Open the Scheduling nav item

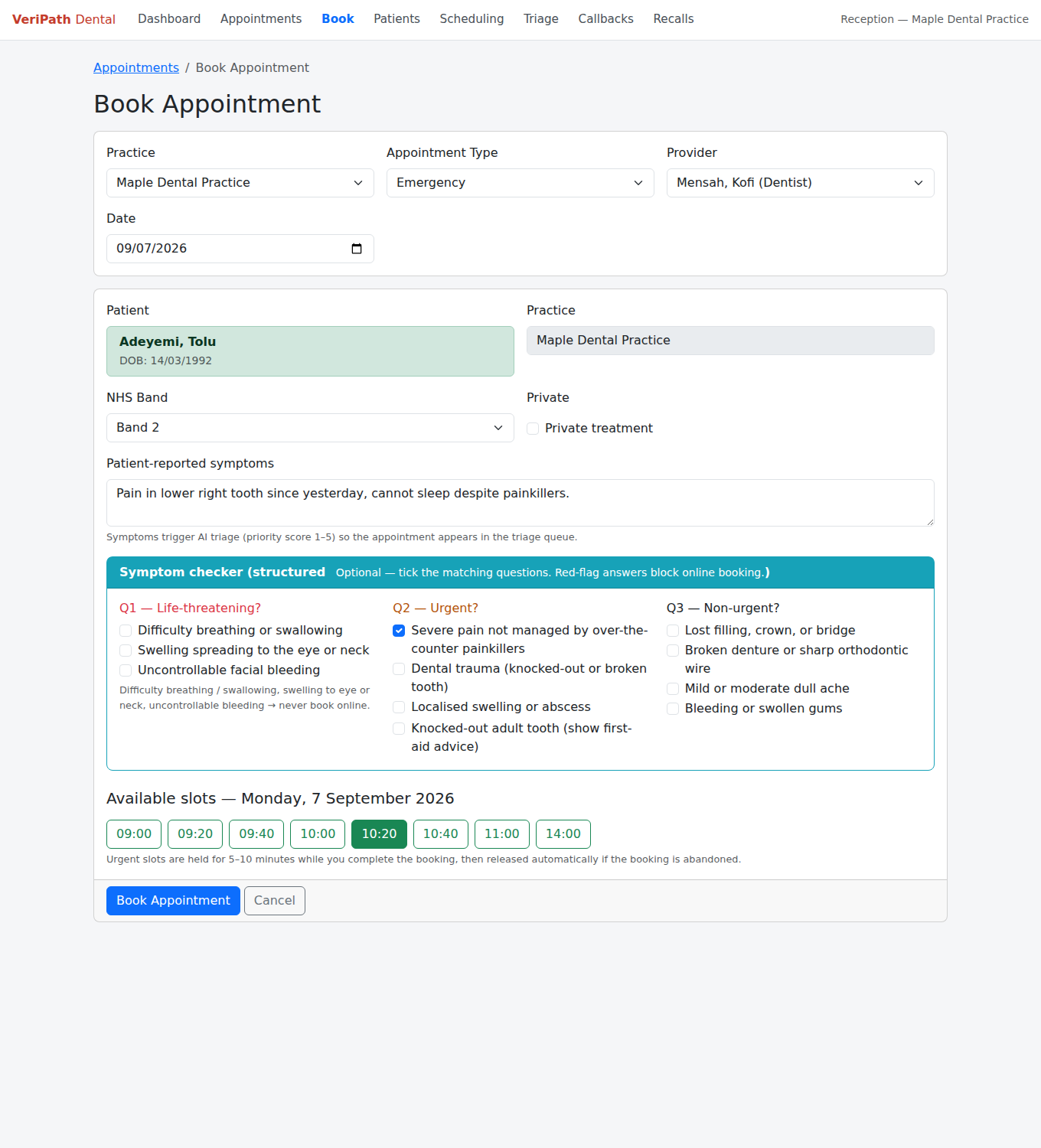click(x=472, y=19)
